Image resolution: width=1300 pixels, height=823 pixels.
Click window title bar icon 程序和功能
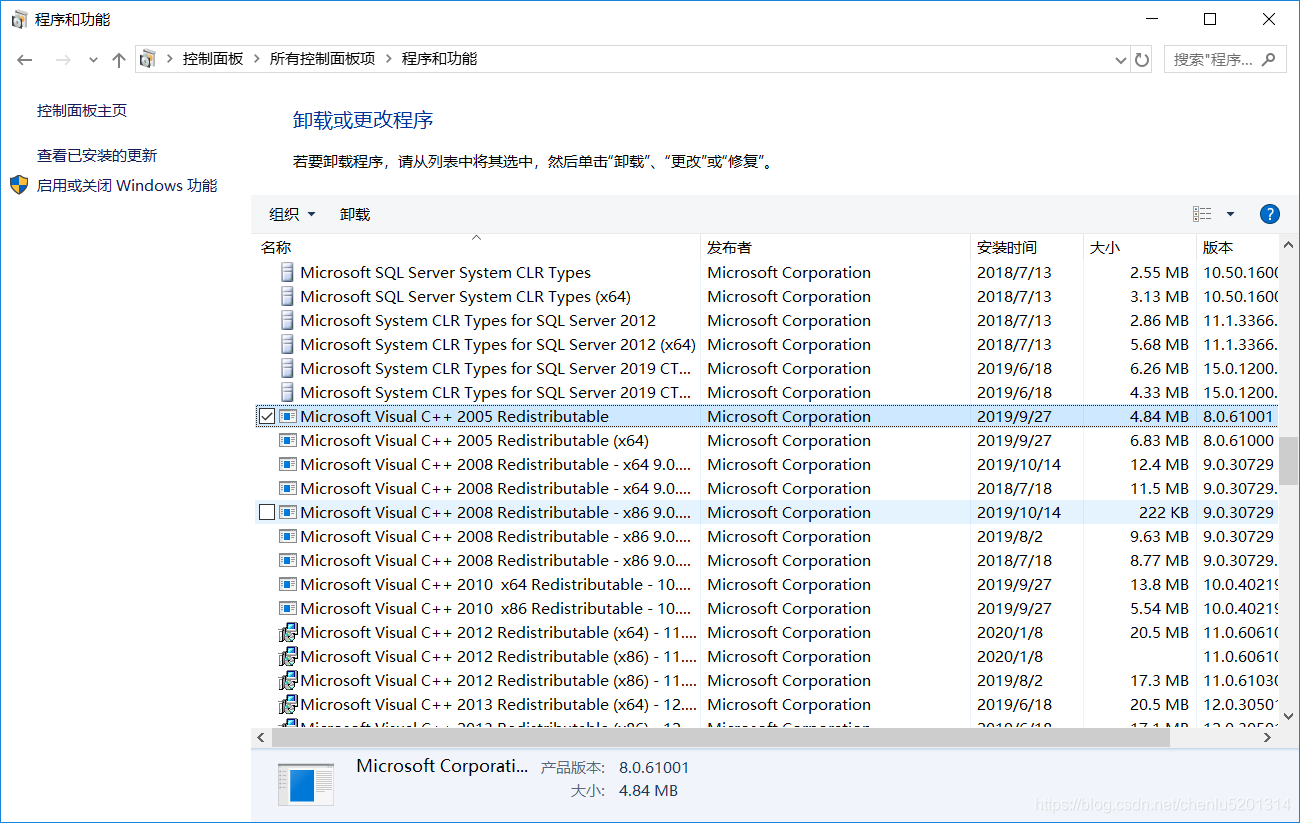[19, 19]
